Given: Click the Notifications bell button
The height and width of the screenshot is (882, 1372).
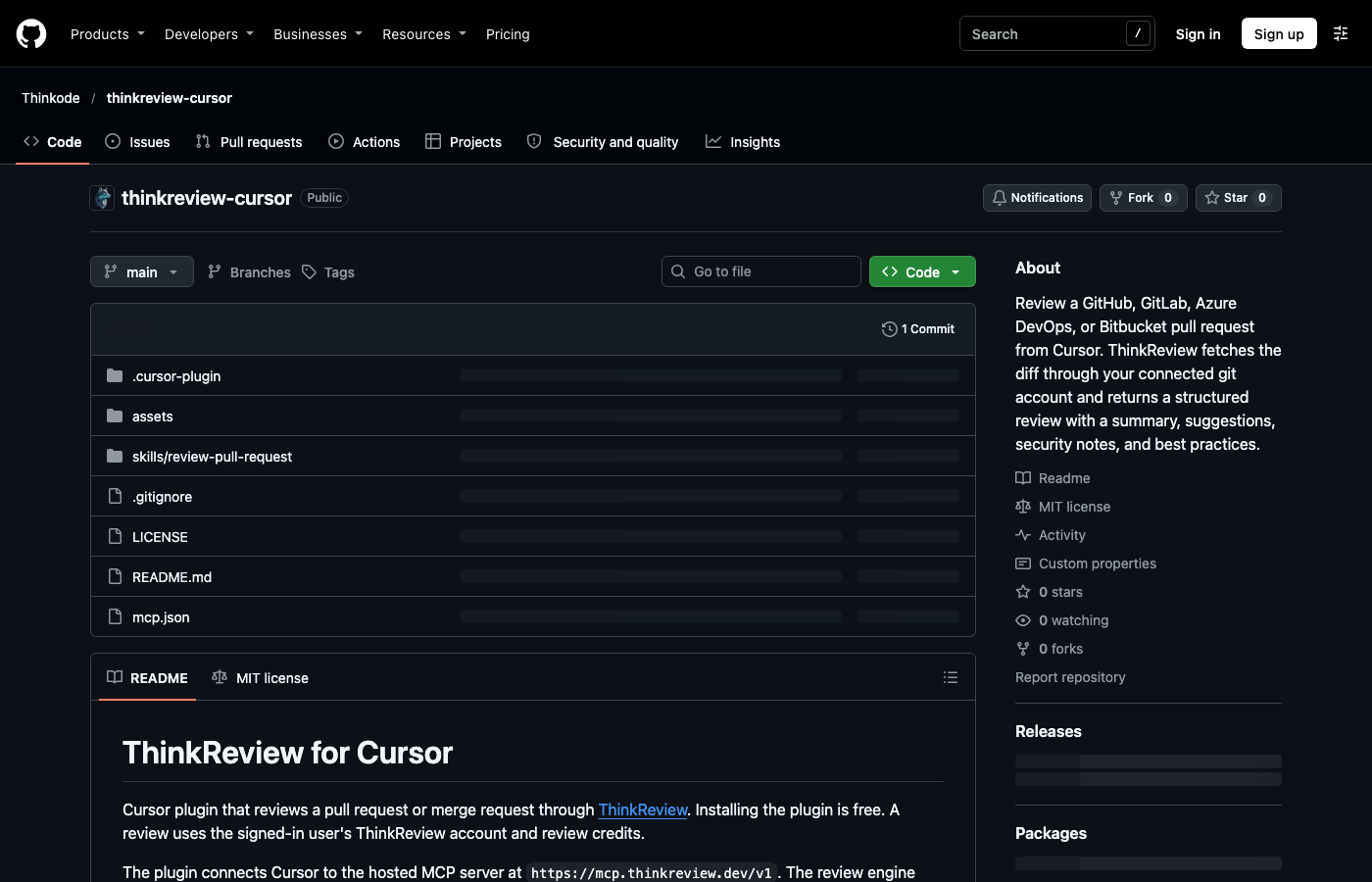Looking at the screenshot, I should pyautogui.click(x=1037, y=198).
